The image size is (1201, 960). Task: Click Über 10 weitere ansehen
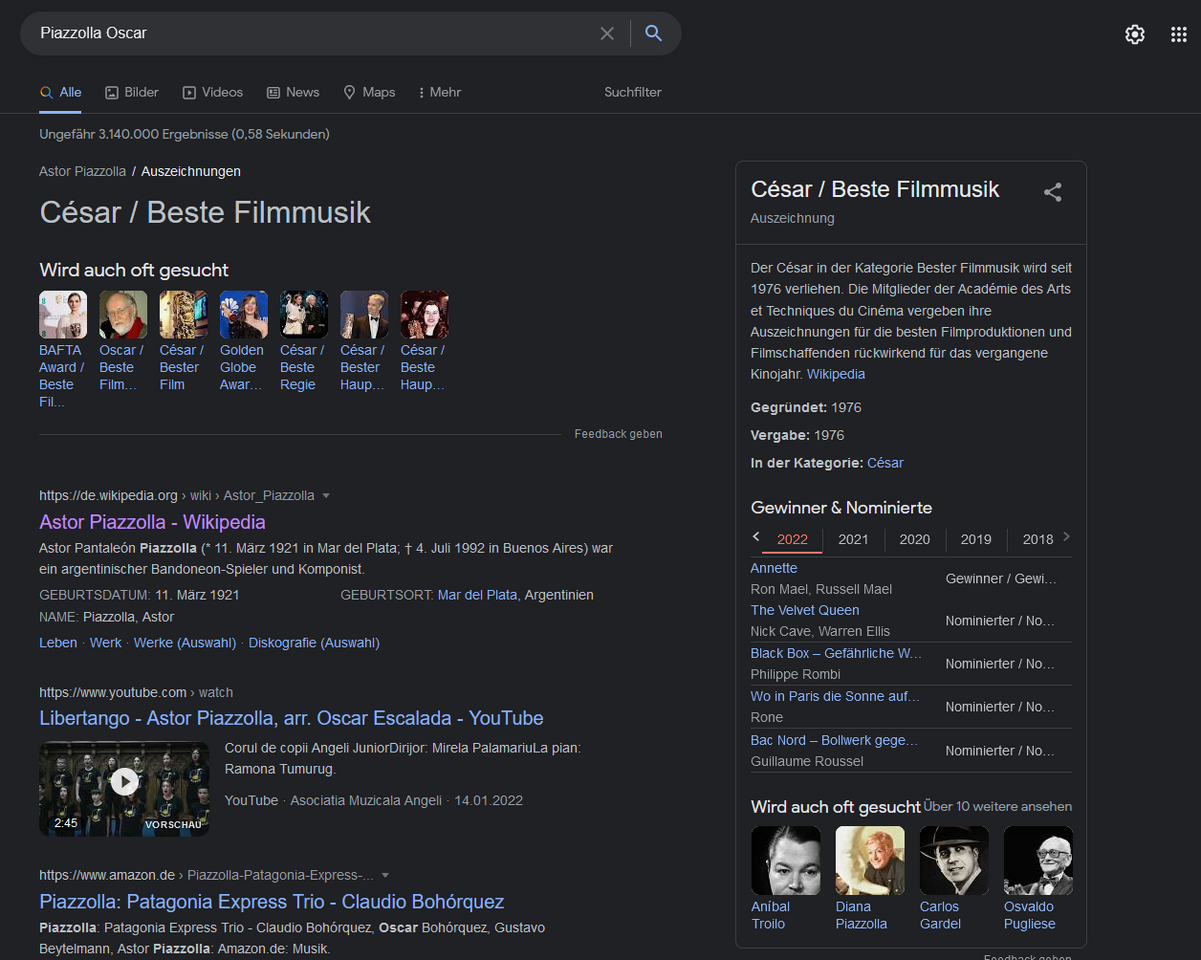coord(998,806)
